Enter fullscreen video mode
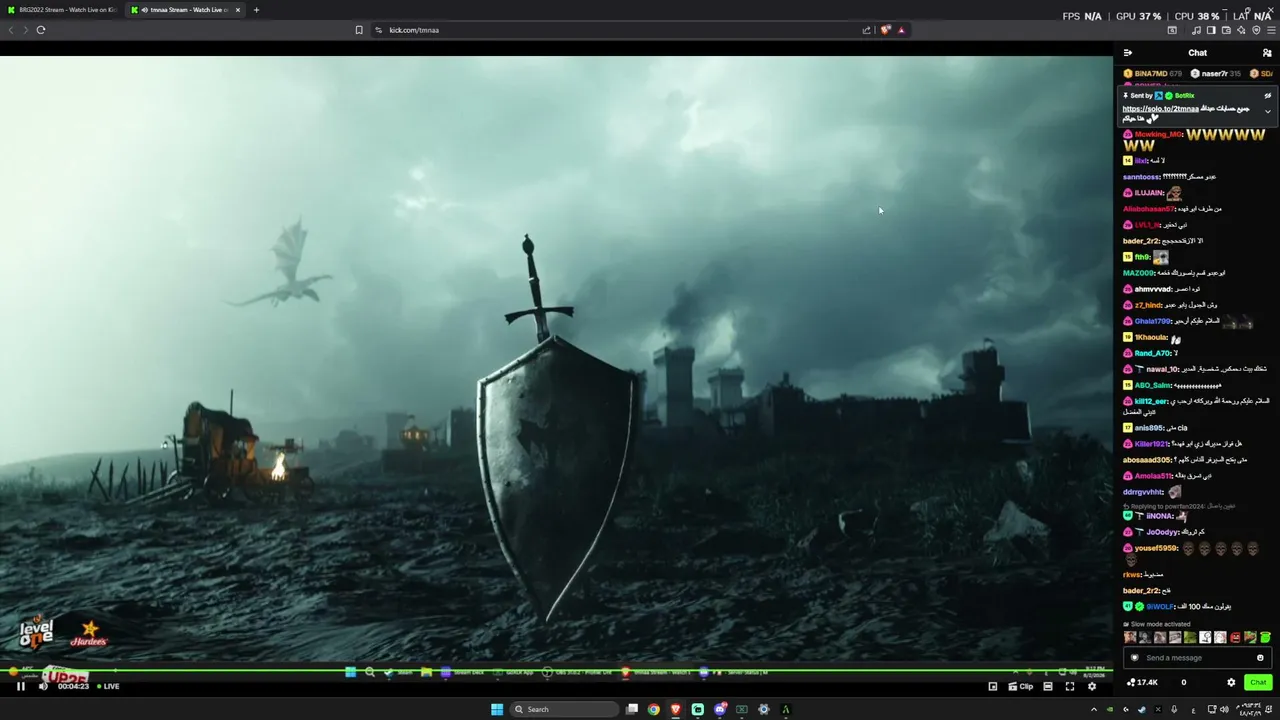This screenshot has width=1280, height=720. [1070, 686]
